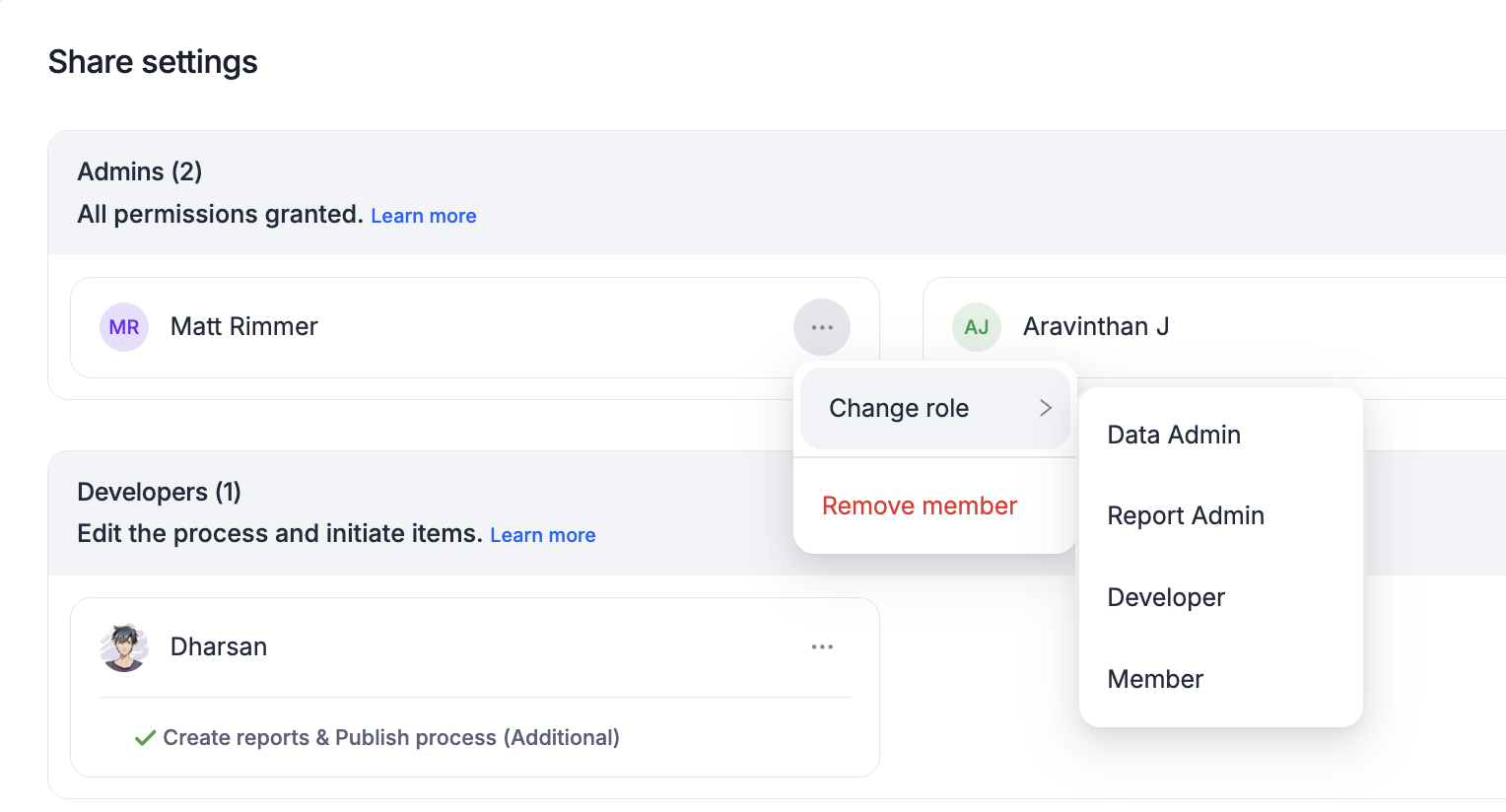The width and height of the screenshot is (1506, 812).
Task: Click the Dharsan member name
Action: (219, 647)
